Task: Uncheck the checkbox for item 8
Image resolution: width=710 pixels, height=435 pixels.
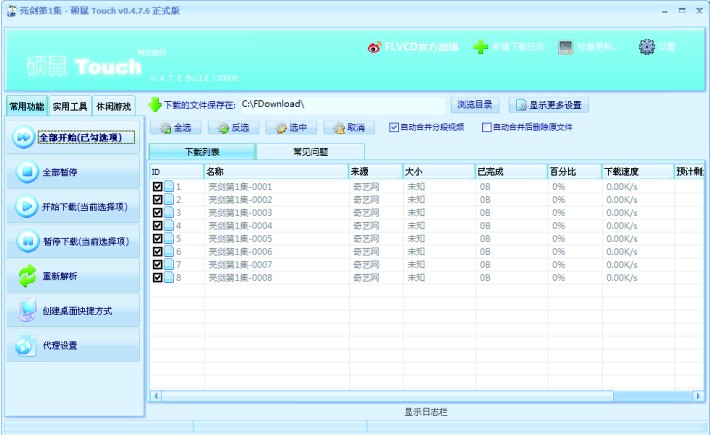Action: 158,277
